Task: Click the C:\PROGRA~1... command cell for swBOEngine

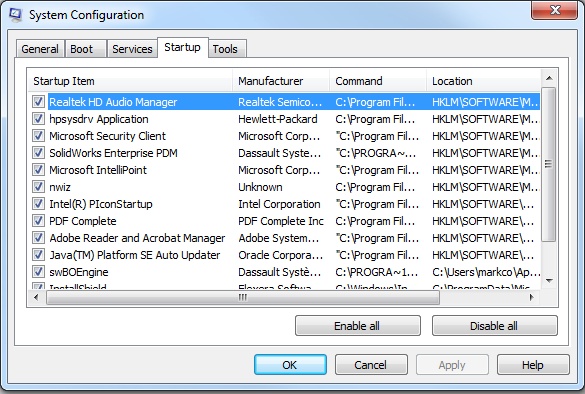Action: (x=377, y=272)
